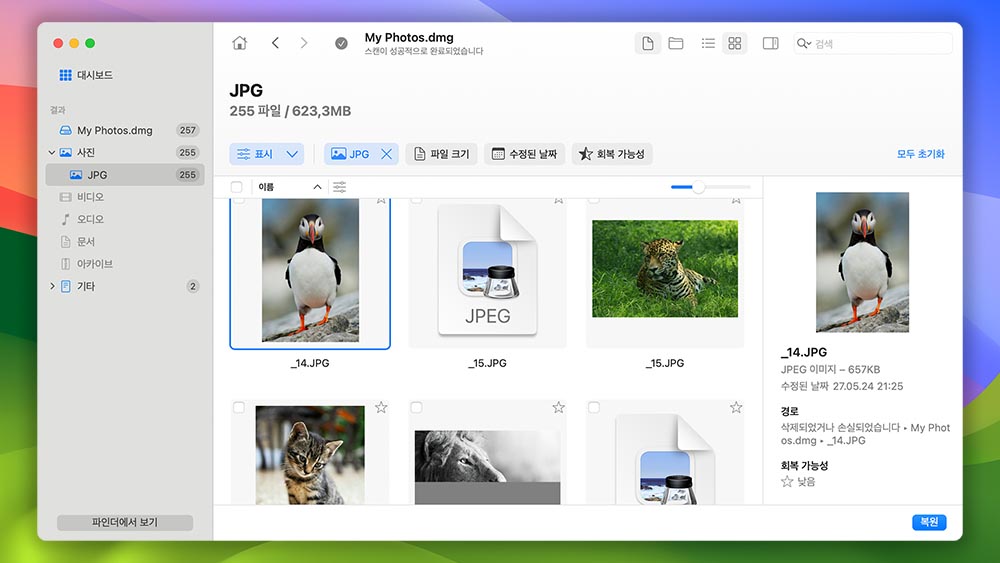
Task: Click the 낮음 recovery chance star
Action: coord(787,481)
